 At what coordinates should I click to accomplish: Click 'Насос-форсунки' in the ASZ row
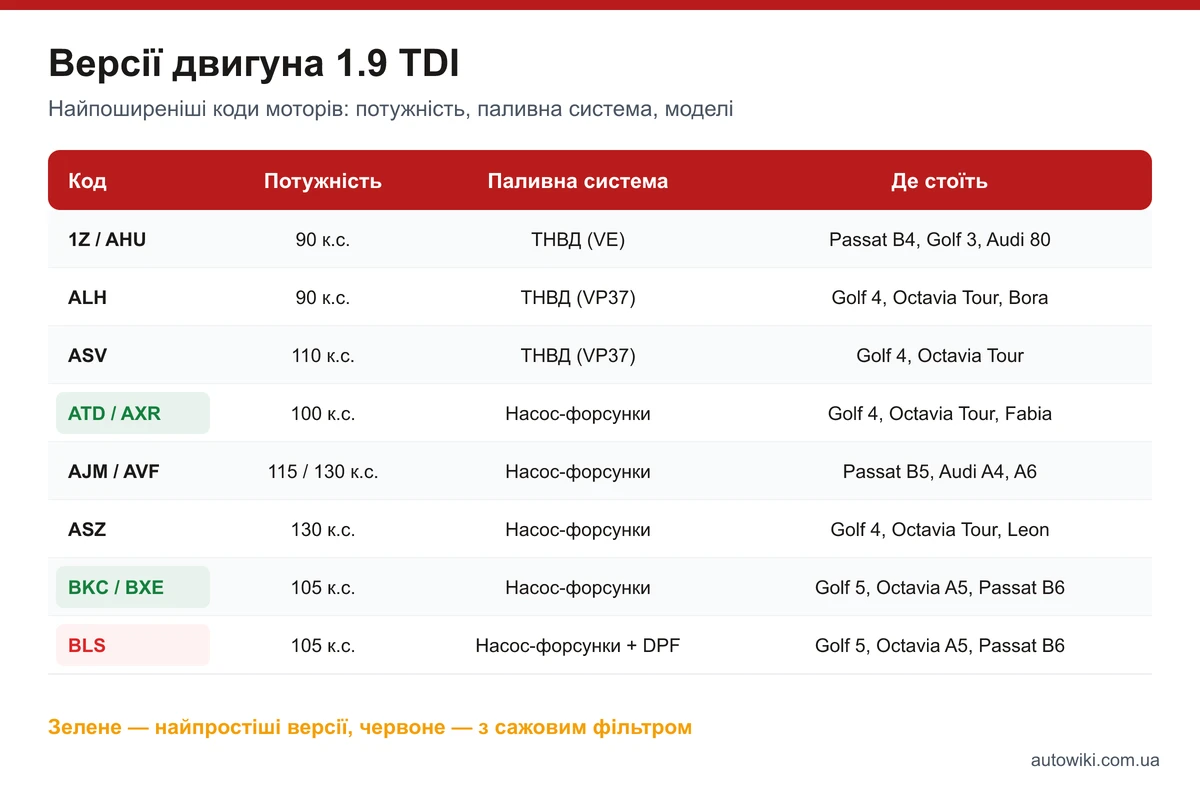pos(578,530)
